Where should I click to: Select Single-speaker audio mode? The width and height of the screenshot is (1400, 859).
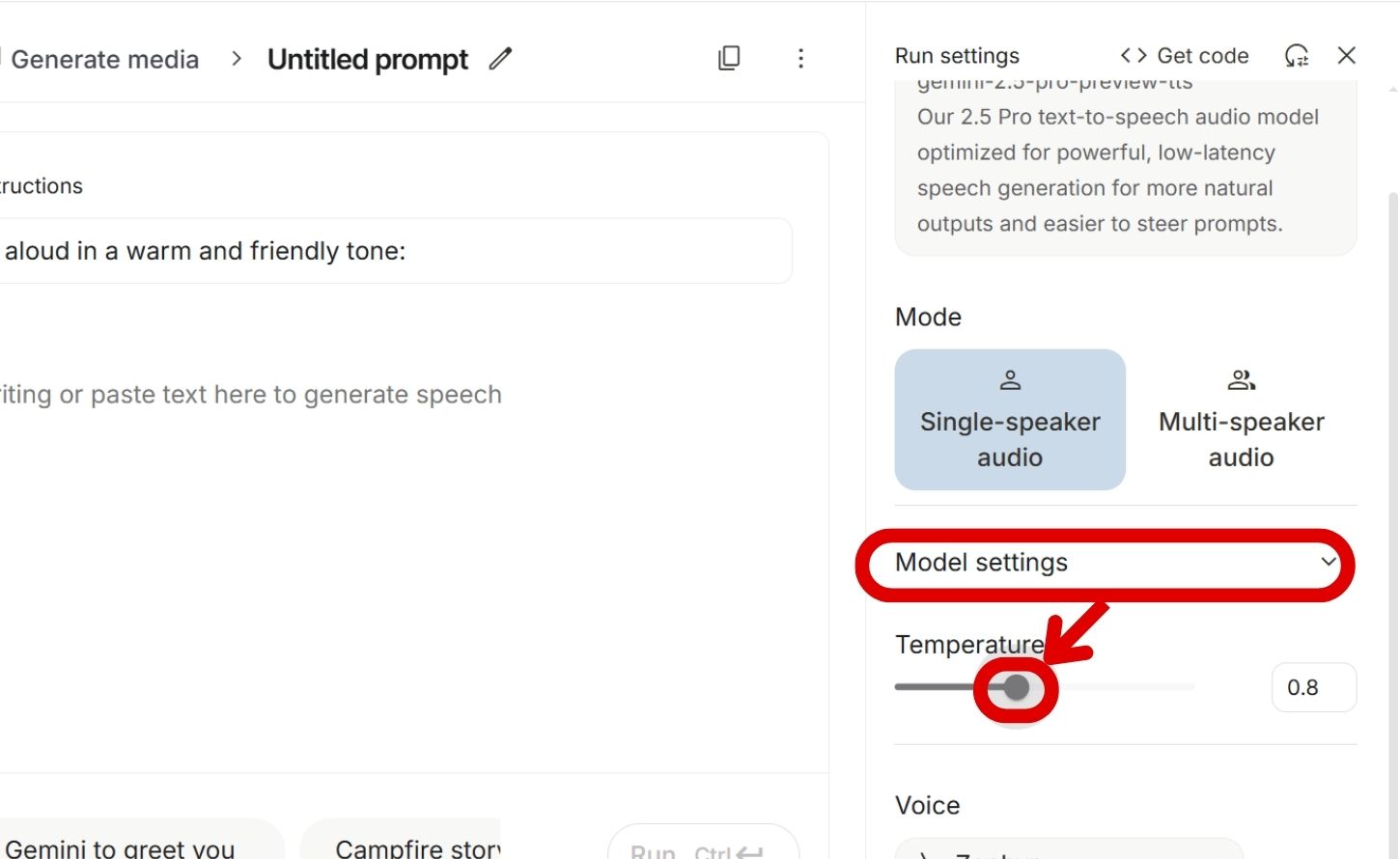[1010, 421]
